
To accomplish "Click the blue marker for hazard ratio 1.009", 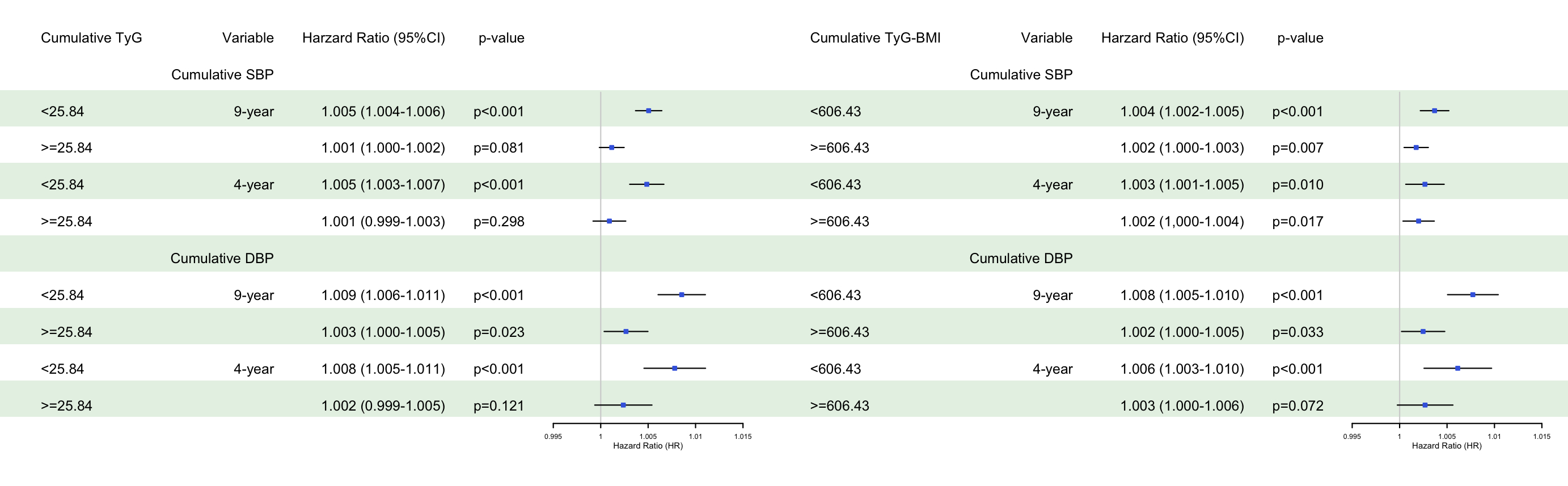I will click(x=682, y=295).
